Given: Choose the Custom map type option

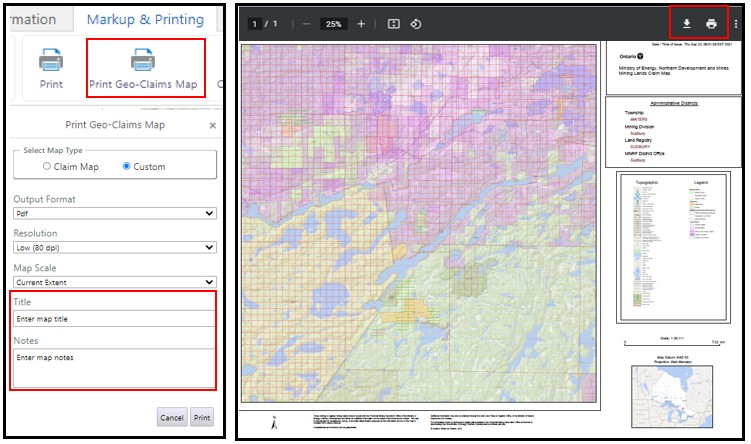Looking at the screenshot, I should tap(127, 166).
